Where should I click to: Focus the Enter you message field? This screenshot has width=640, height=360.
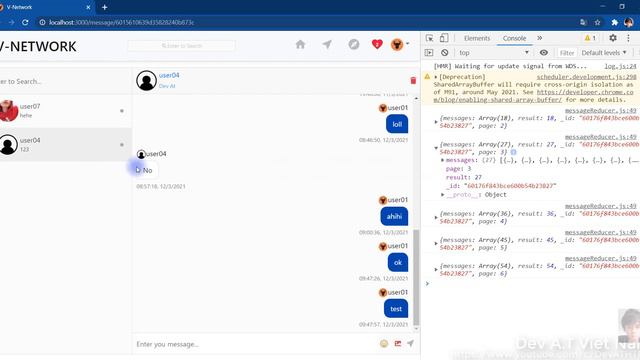coord(255,344)
